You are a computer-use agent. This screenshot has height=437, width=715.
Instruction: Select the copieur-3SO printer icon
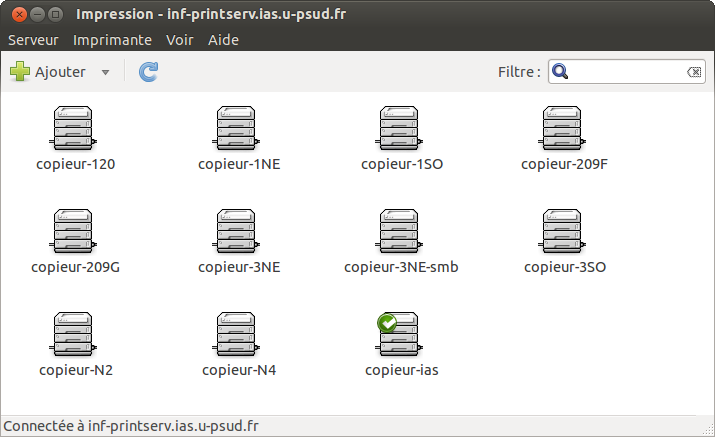pyautogui.click(x=564, y=232)
